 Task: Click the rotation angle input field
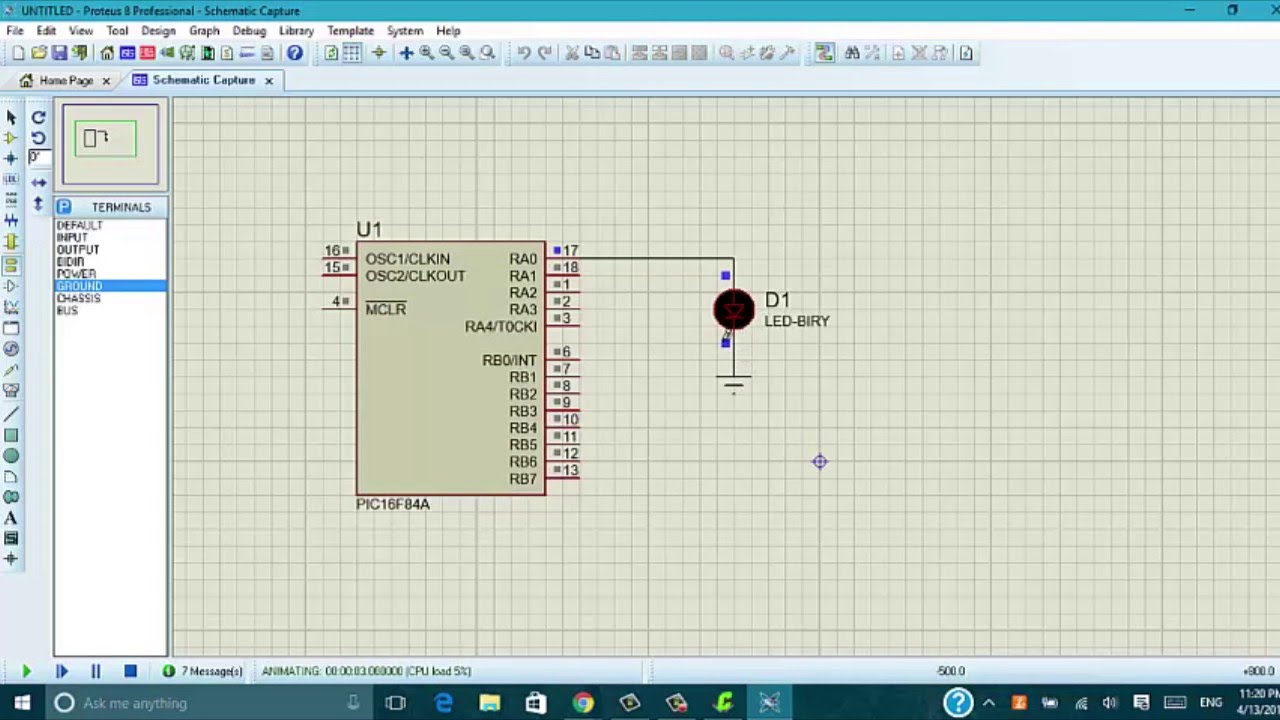click(38, 158)
